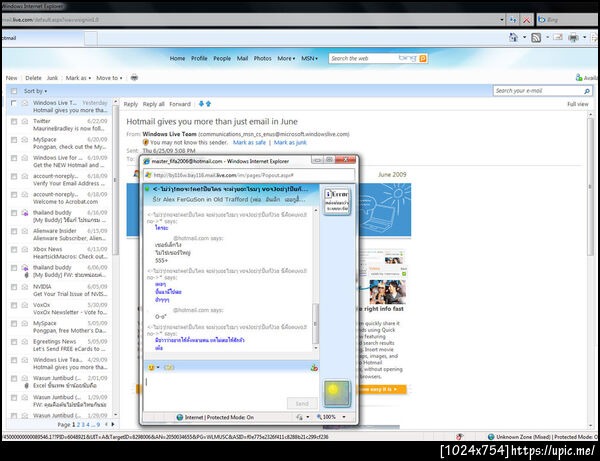This screenshot has height=461, width=600.
Task: Click the Mark as junk link
Action: 290,142
